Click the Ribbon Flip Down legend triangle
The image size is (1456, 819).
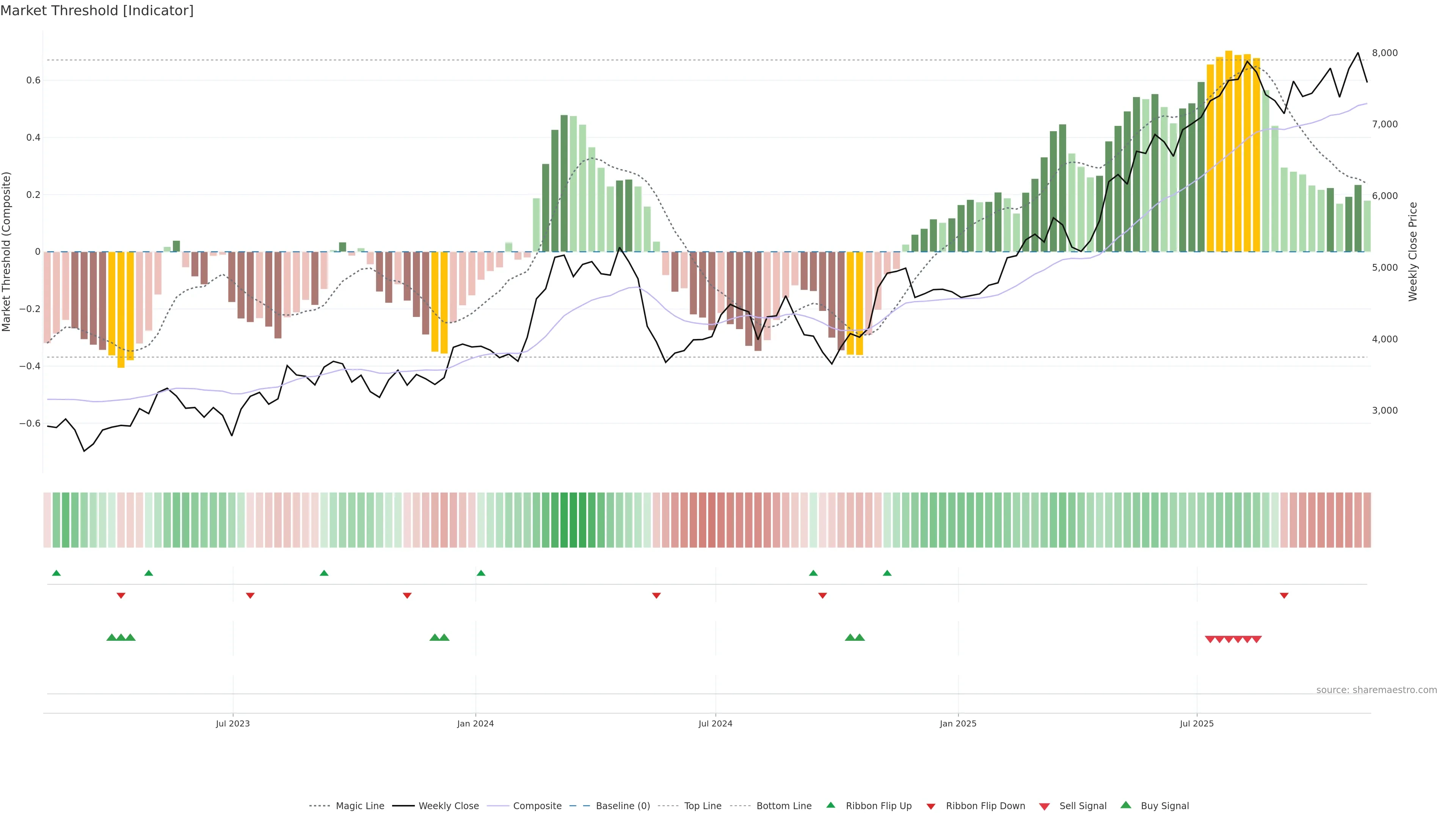click(931, 806)
